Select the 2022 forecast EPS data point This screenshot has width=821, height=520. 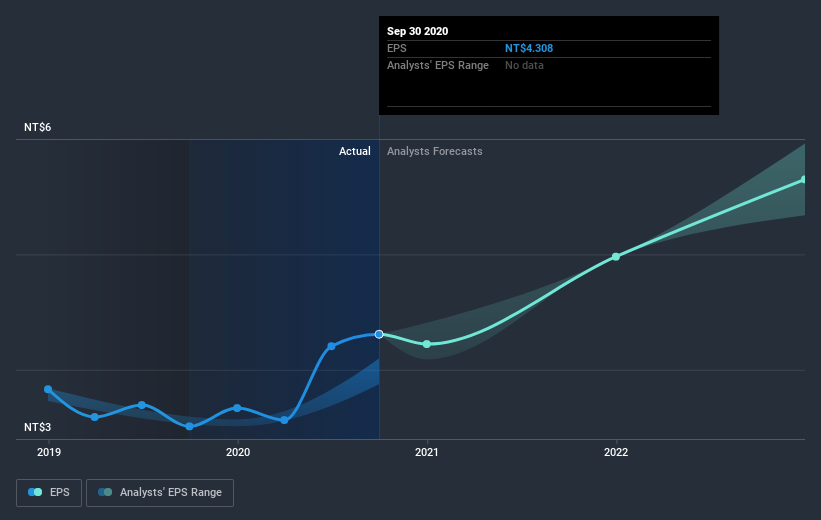[x=616, y=257]
